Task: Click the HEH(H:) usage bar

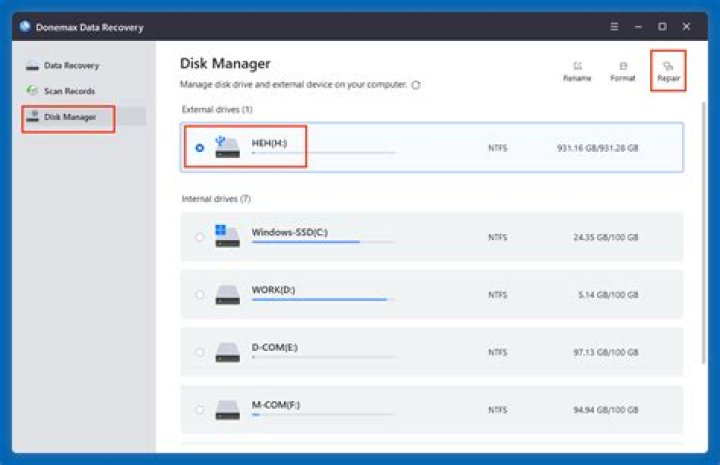Action: (x=323, y=152)
